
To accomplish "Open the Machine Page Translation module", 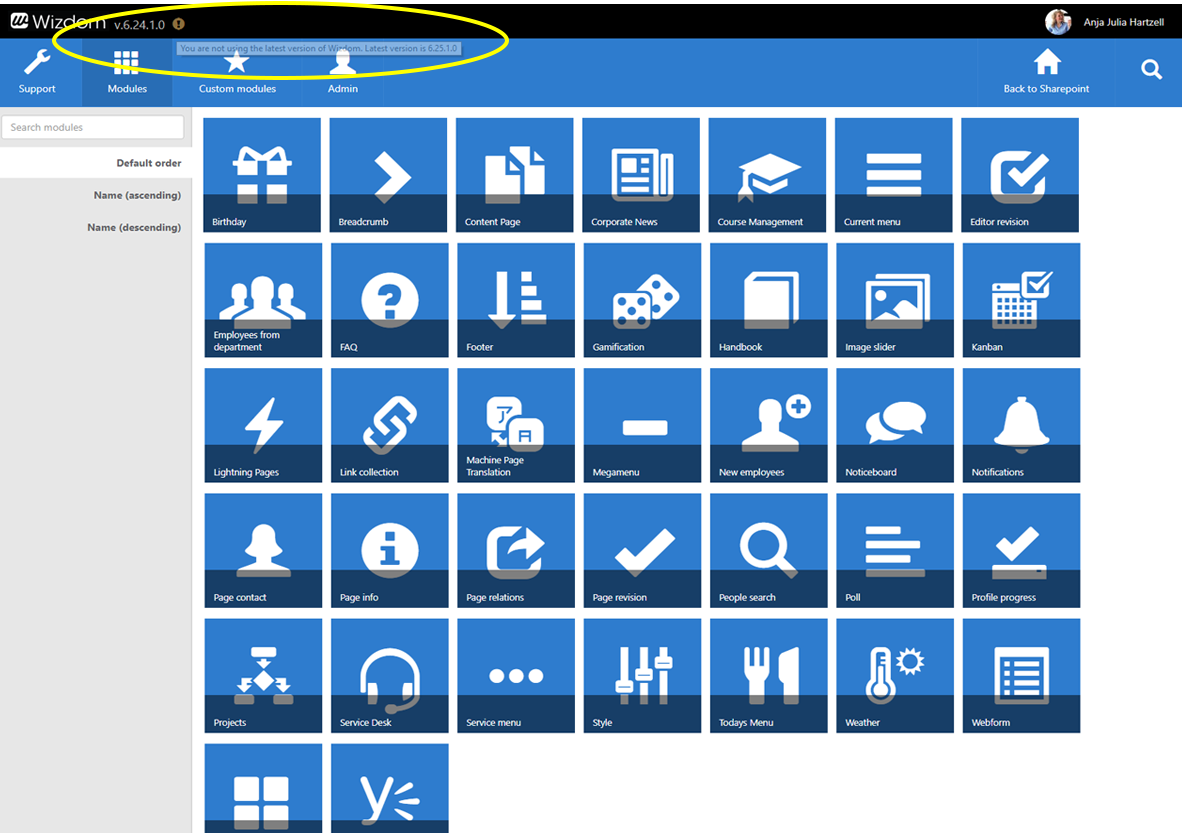I will (x=516, y=425).
